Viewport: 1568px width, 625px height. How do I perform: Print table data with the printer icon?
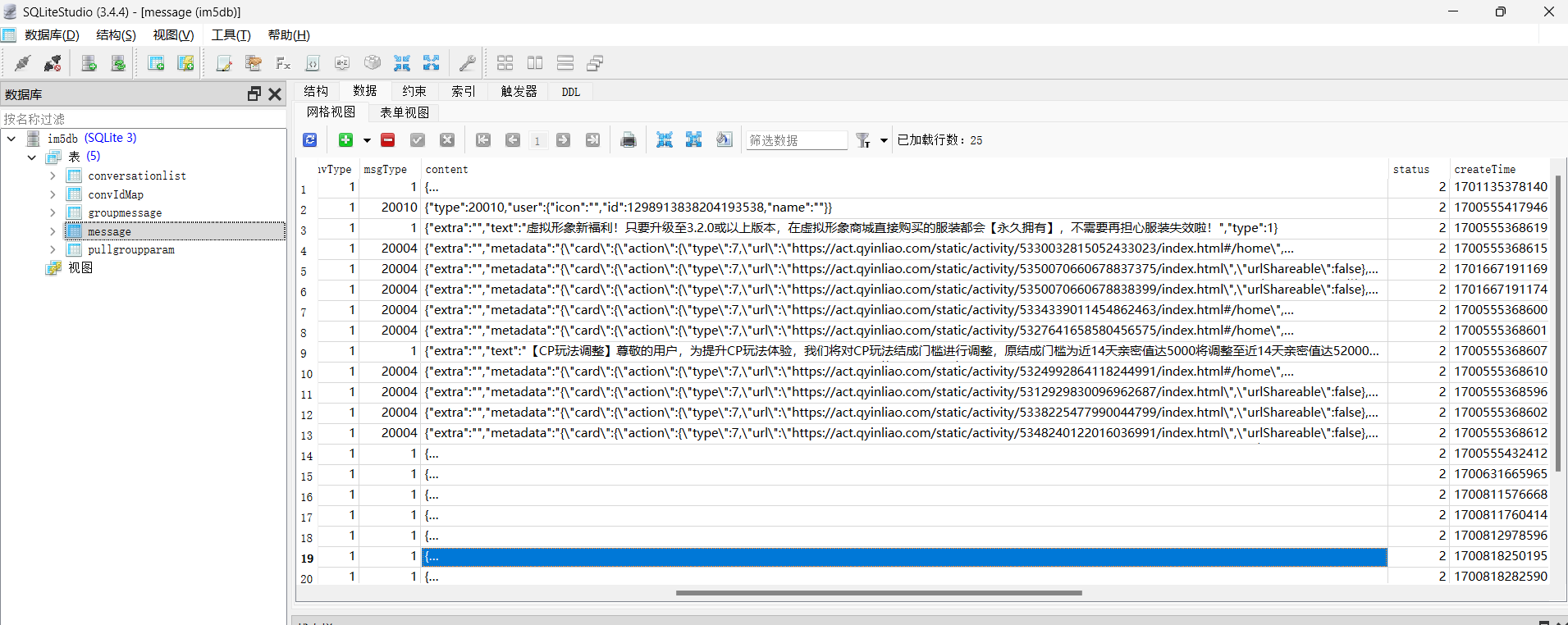point(629,140)
